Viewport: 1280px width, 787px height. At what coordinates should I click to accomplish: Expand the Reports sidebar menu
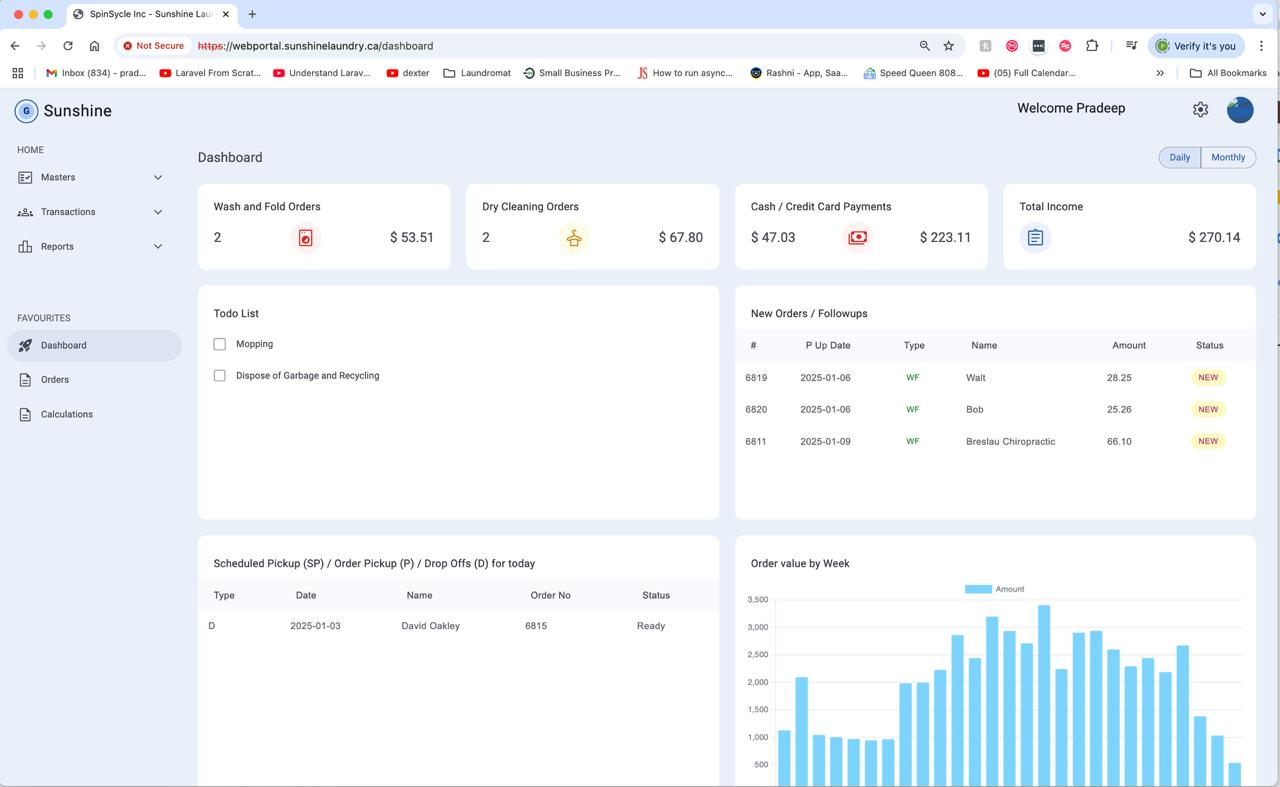point(90,247)
